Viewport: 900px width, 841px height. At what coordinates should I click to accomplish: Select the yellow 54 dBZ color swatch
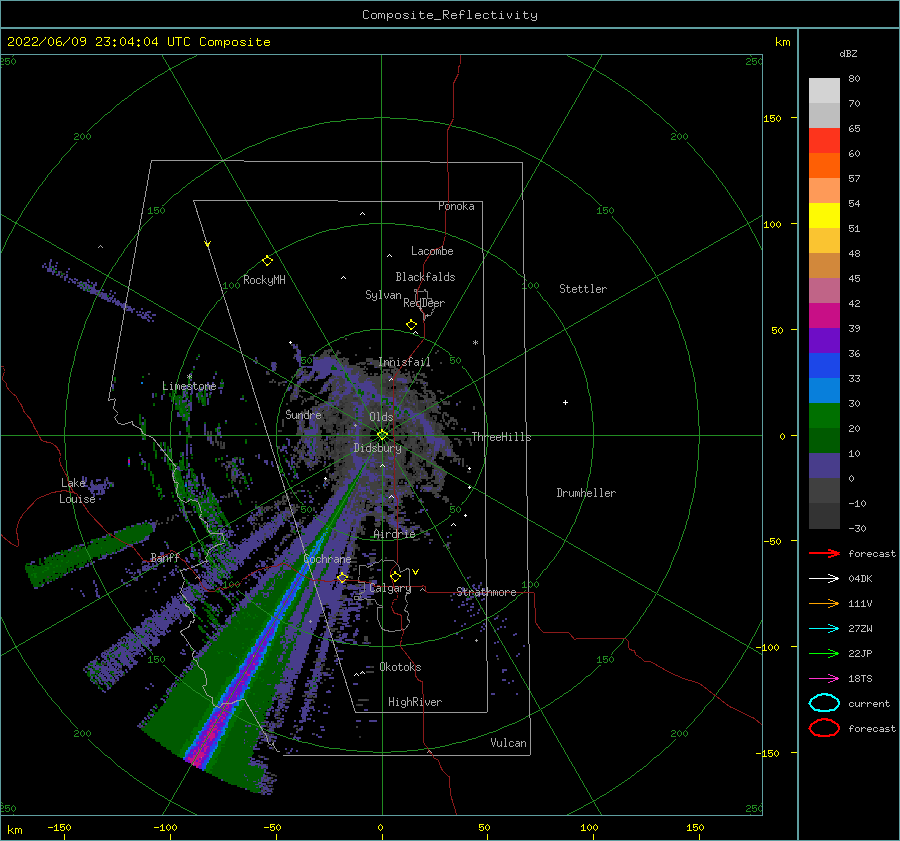(x=824, y=216)
